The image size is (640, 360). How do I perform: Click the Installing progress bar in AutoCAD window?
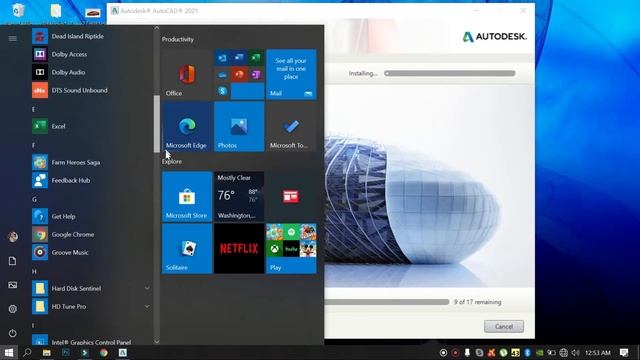(x=450, y=73)
